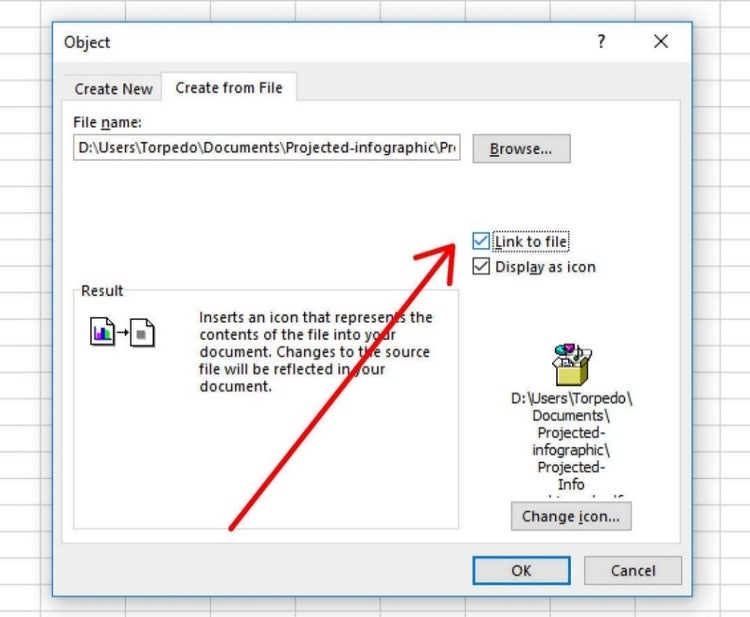The width and height of the screenshot is (750, 617).
Task: Click the help question mark icon
Action: click(601, 42)
